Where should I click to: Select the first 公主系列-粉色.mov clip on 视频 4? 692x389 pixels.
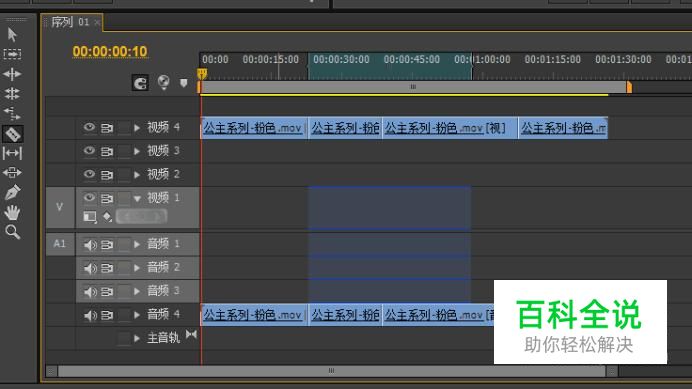pos(254,128)
